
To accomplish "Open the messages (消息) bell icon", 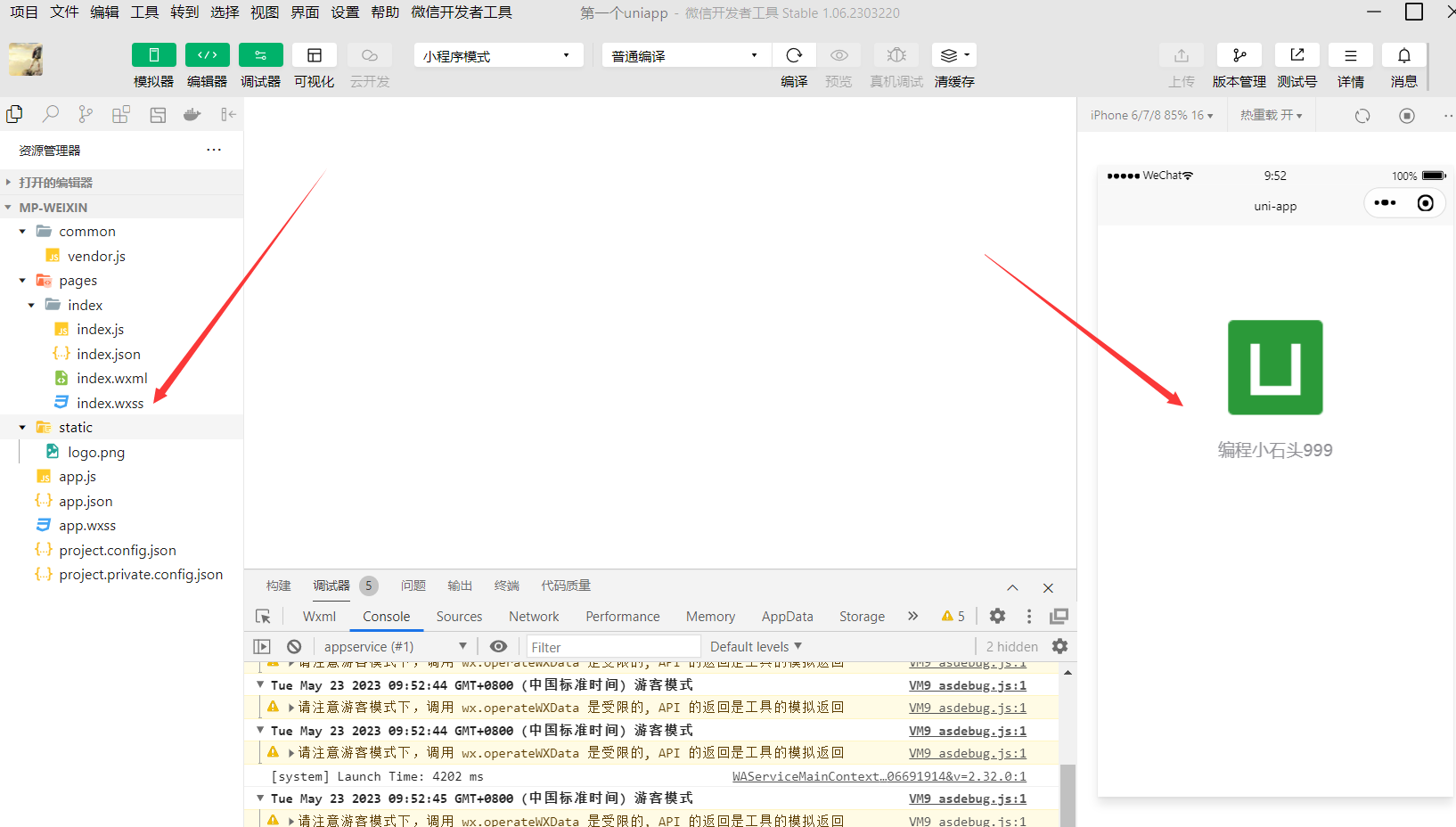I will [x=1404, y=55].
